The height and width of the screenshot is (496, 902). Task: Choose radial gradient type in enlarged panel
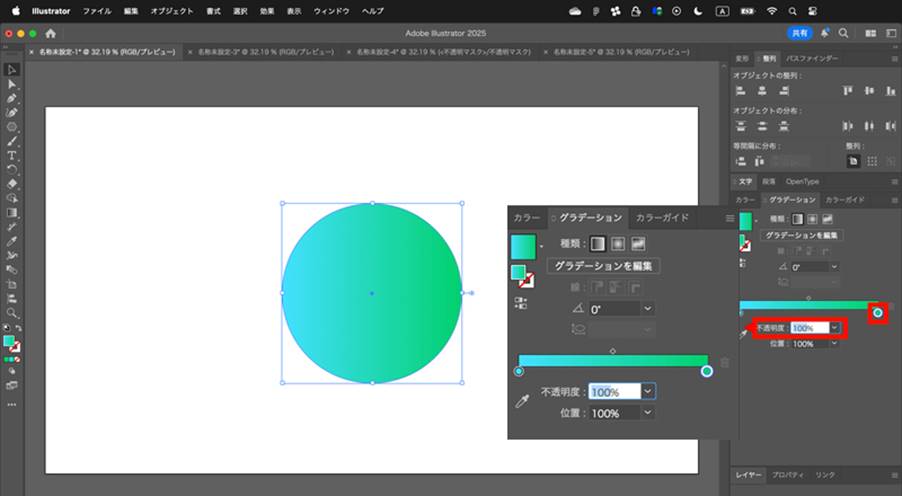(x=618, y=244)
